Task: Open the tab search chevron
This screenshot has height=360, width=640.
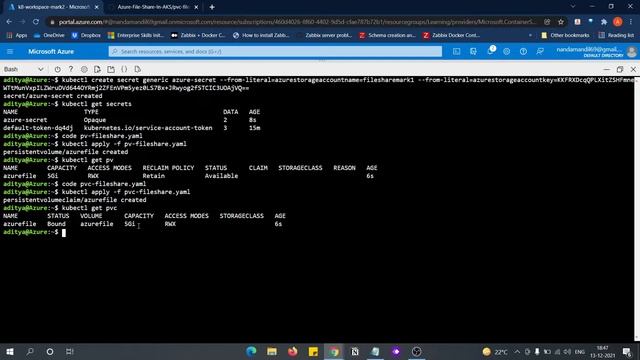Action: pyautogui.click(x=573, y=7)
